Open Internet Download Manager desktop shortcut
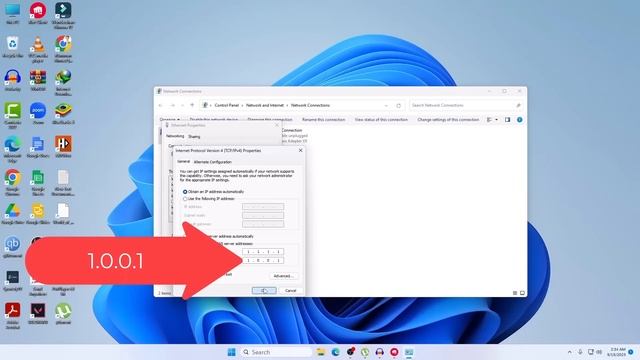The height and width of the screenshot is (360, 640). 63,82
